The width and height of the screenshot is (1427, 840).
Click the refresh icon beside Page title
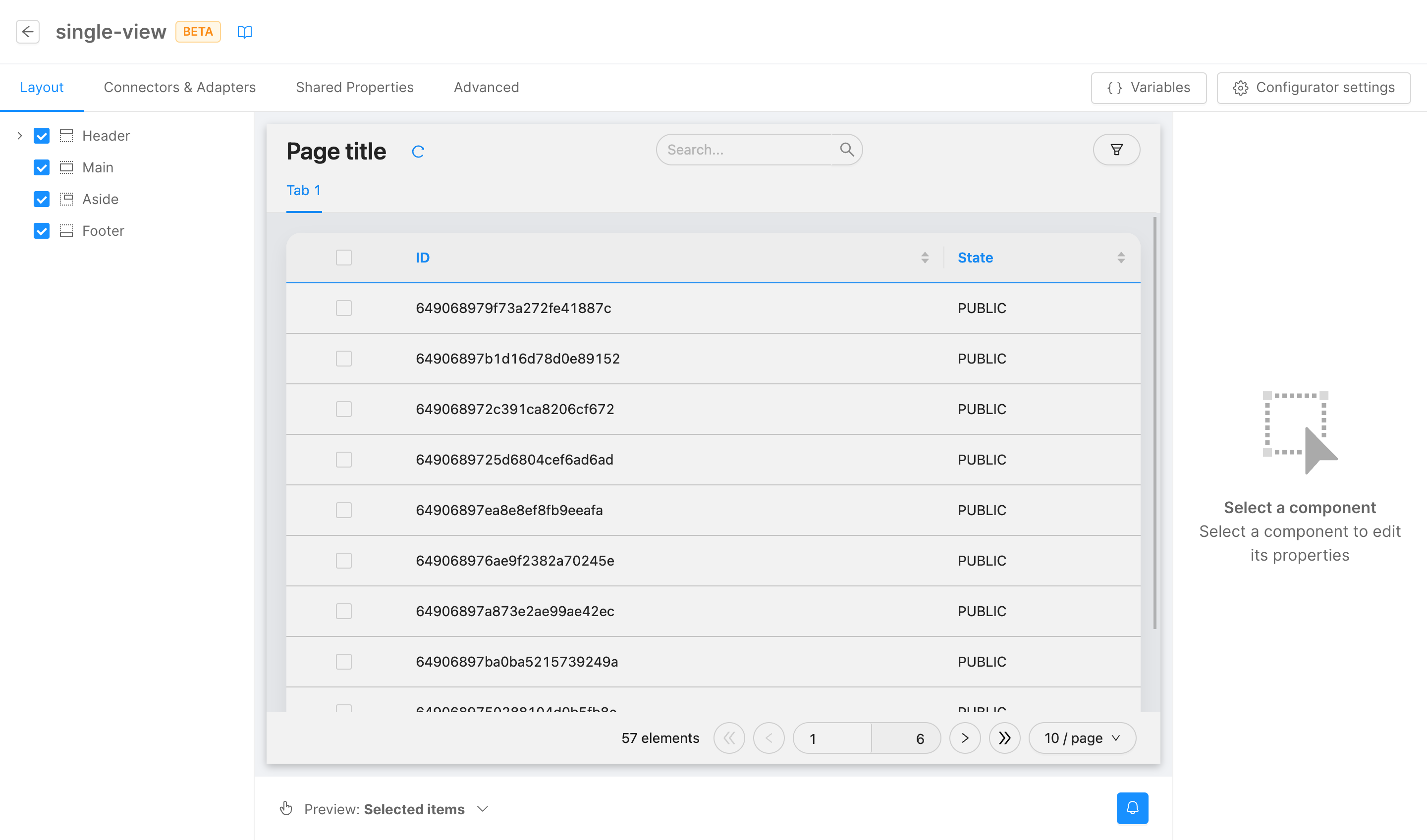point(418,152)
